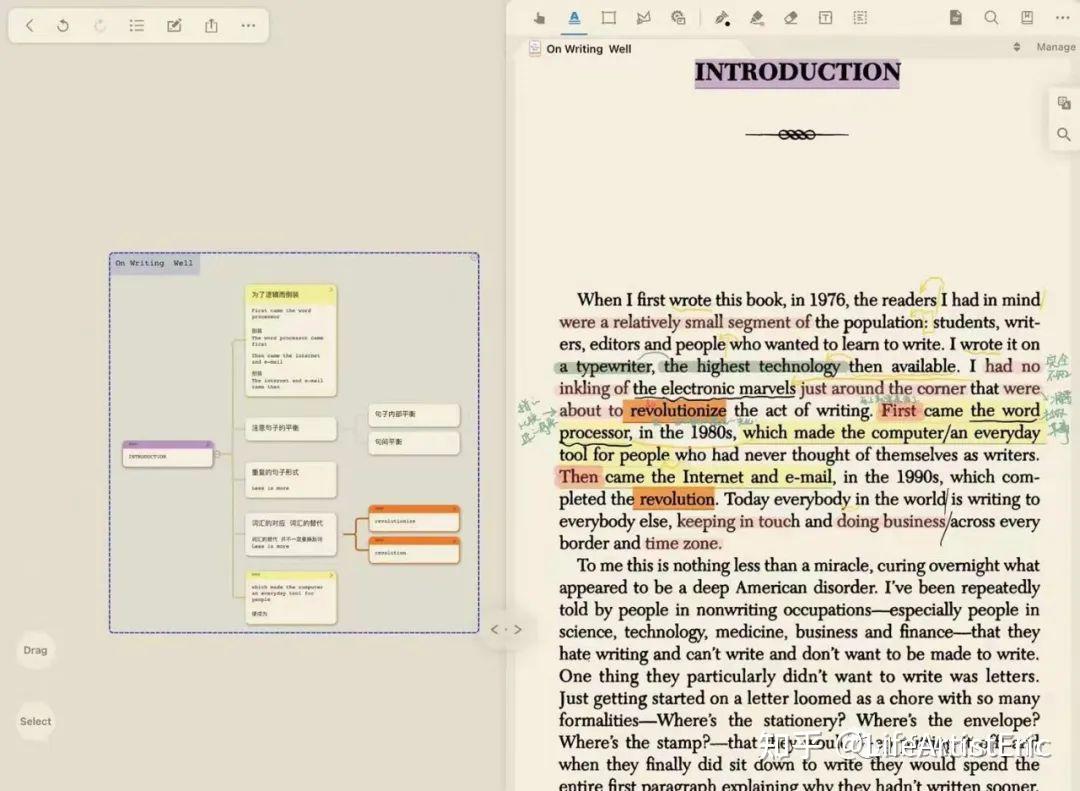Undo the last mindmap action
This screenshot has width=1080, height=791.
[x=63, y=25]
